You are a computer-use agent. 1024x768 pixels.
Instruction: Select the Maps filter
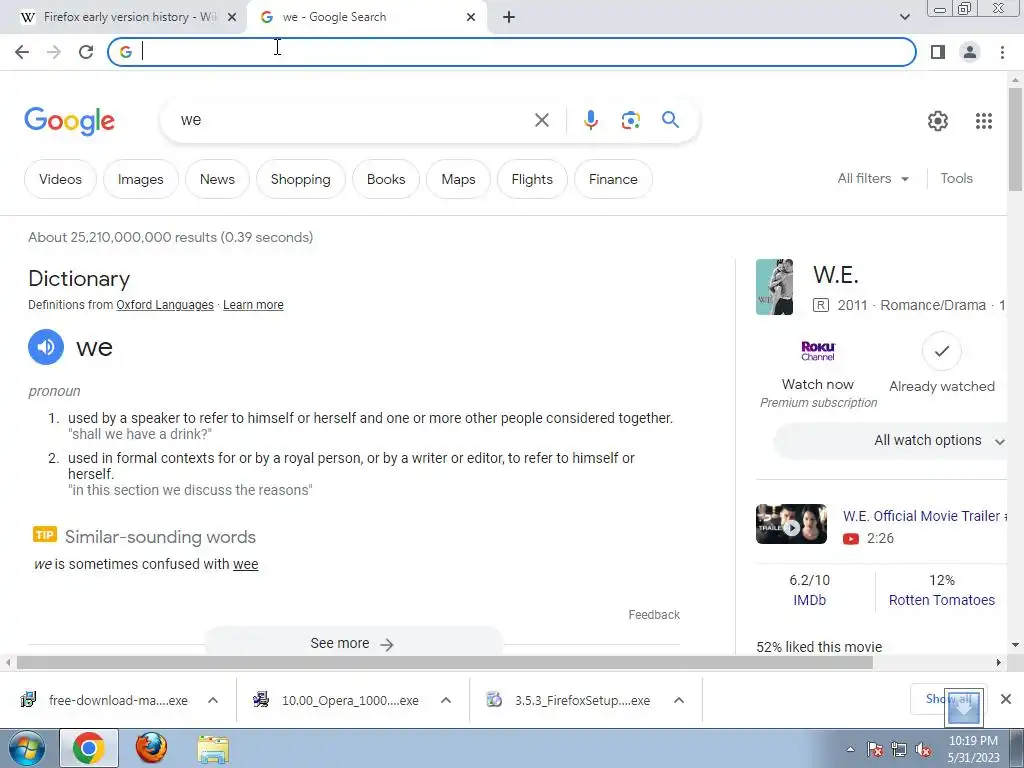pyautogui.click(x=458, y=179)
